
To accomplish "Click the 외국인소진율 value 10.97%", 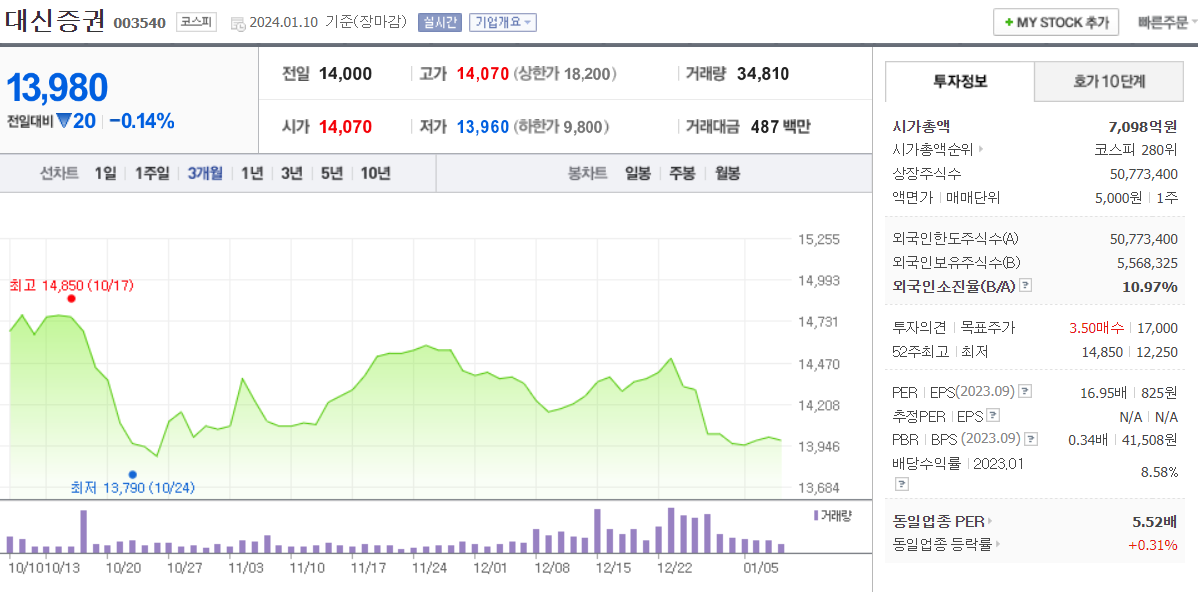I will click(1150, 286).
